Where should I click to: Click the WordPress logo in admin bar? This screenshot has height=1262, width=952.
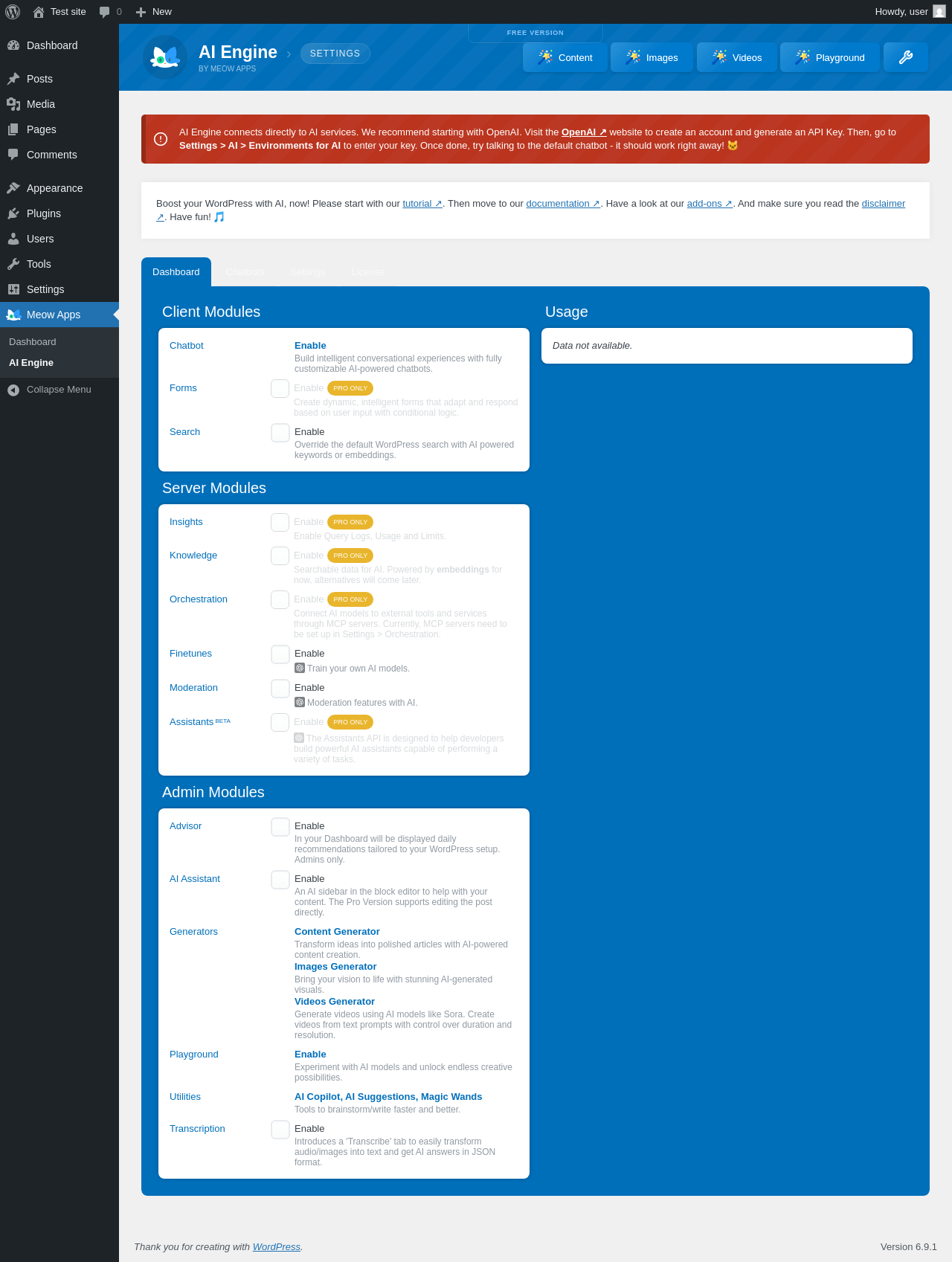point(13,12)
